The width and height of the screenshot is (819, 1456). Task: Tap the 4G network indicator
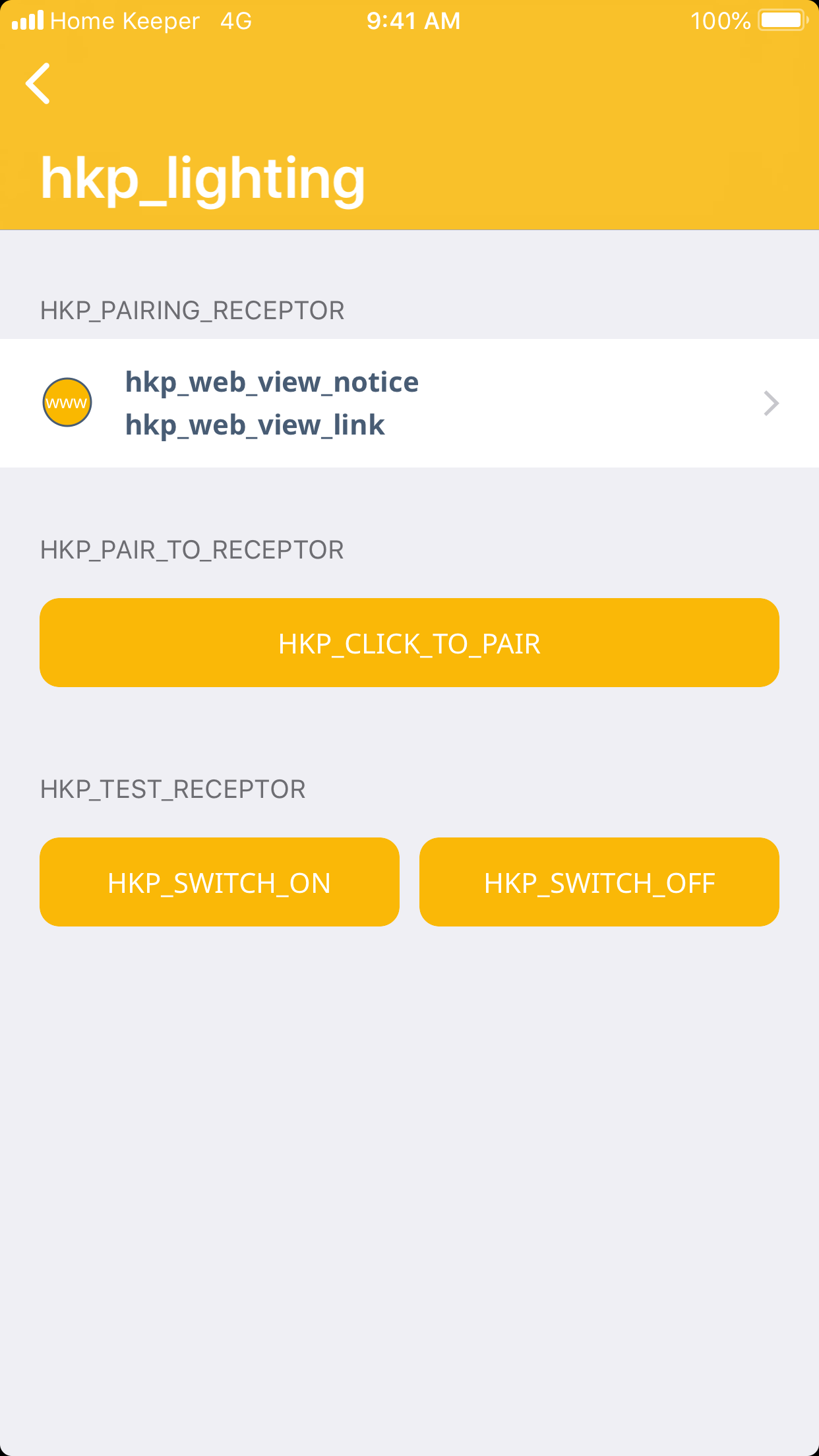(236, 21)
